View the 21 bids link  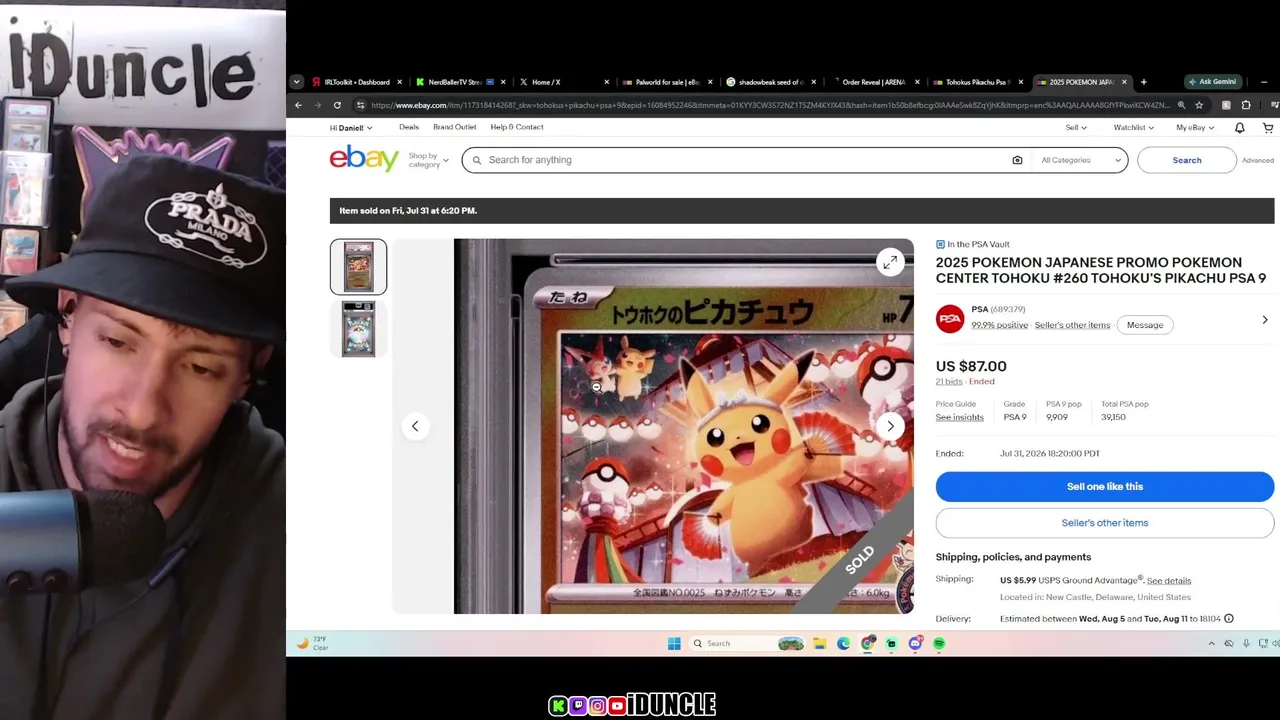click(949, 381)
